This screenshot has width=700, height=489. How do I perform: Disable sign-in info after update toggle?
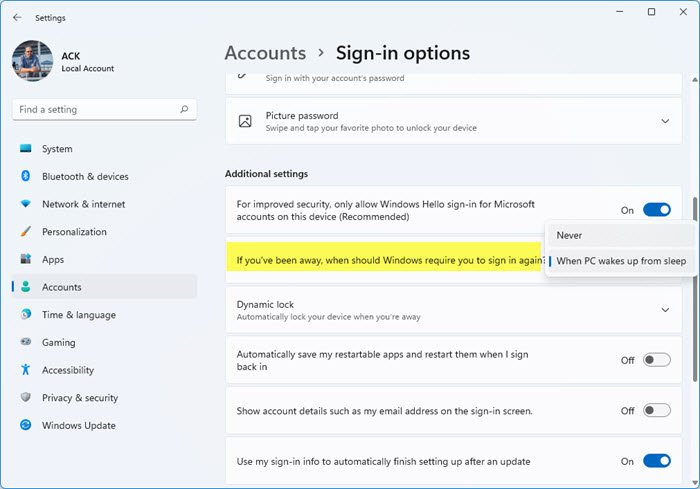[x=657, y=461]
